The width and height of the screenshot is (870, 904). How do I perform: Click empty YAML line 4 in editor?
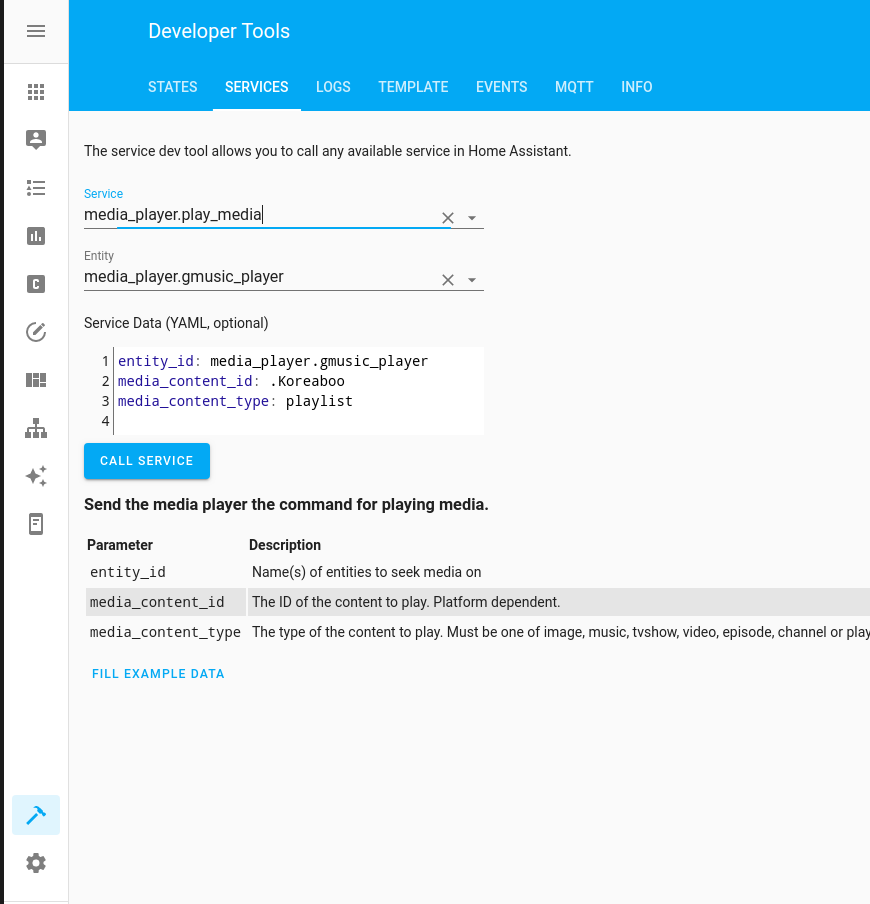[x=298, y=421]
